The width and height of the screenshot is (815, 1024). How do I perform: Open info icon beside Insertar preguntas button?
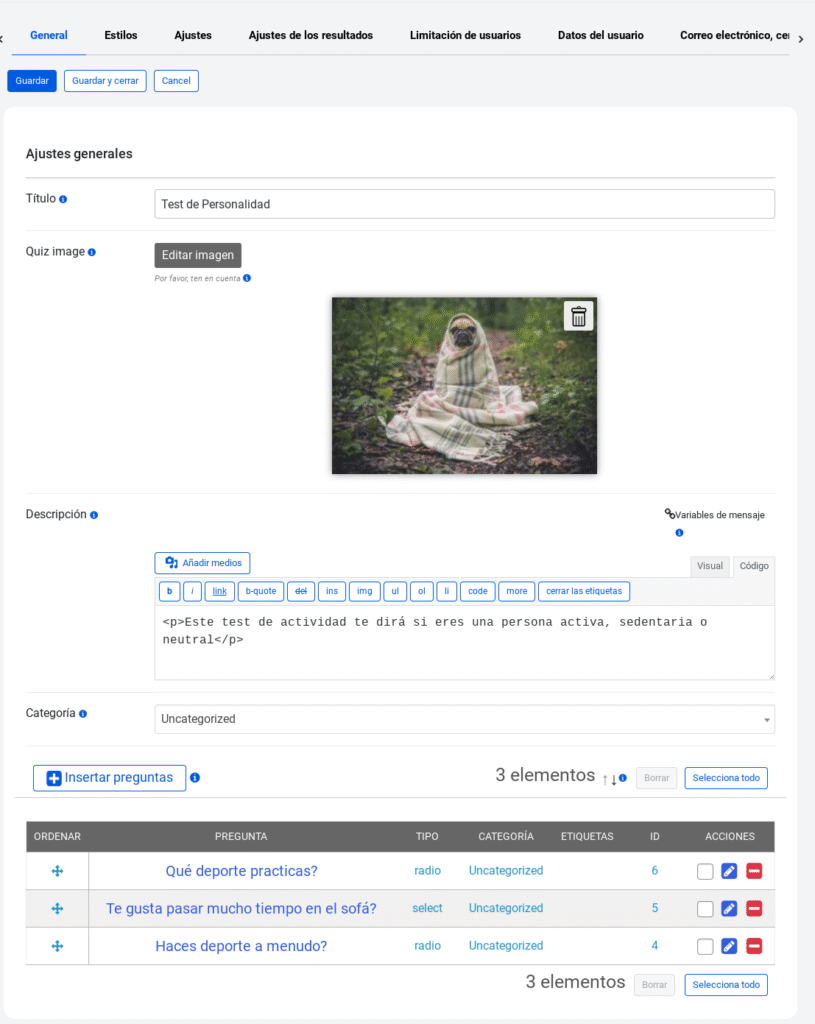[x=195, y=777]
